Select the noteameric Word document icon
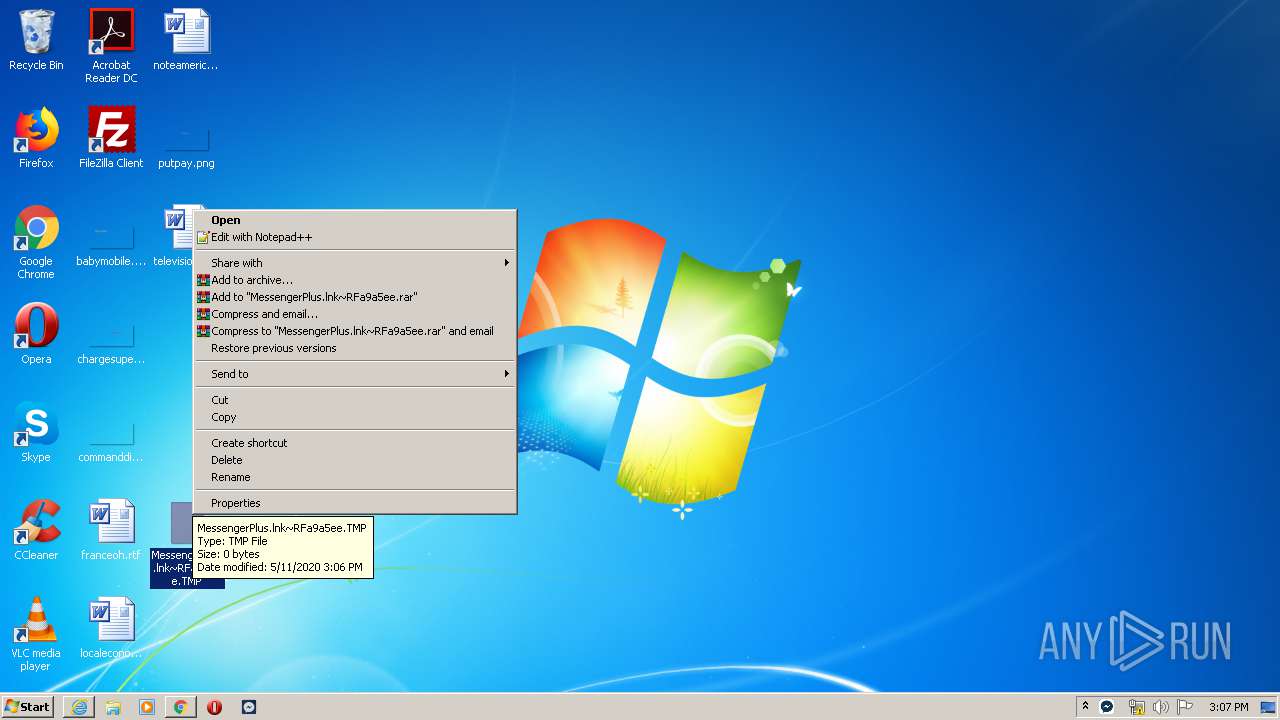 click(x=186, y=40)
